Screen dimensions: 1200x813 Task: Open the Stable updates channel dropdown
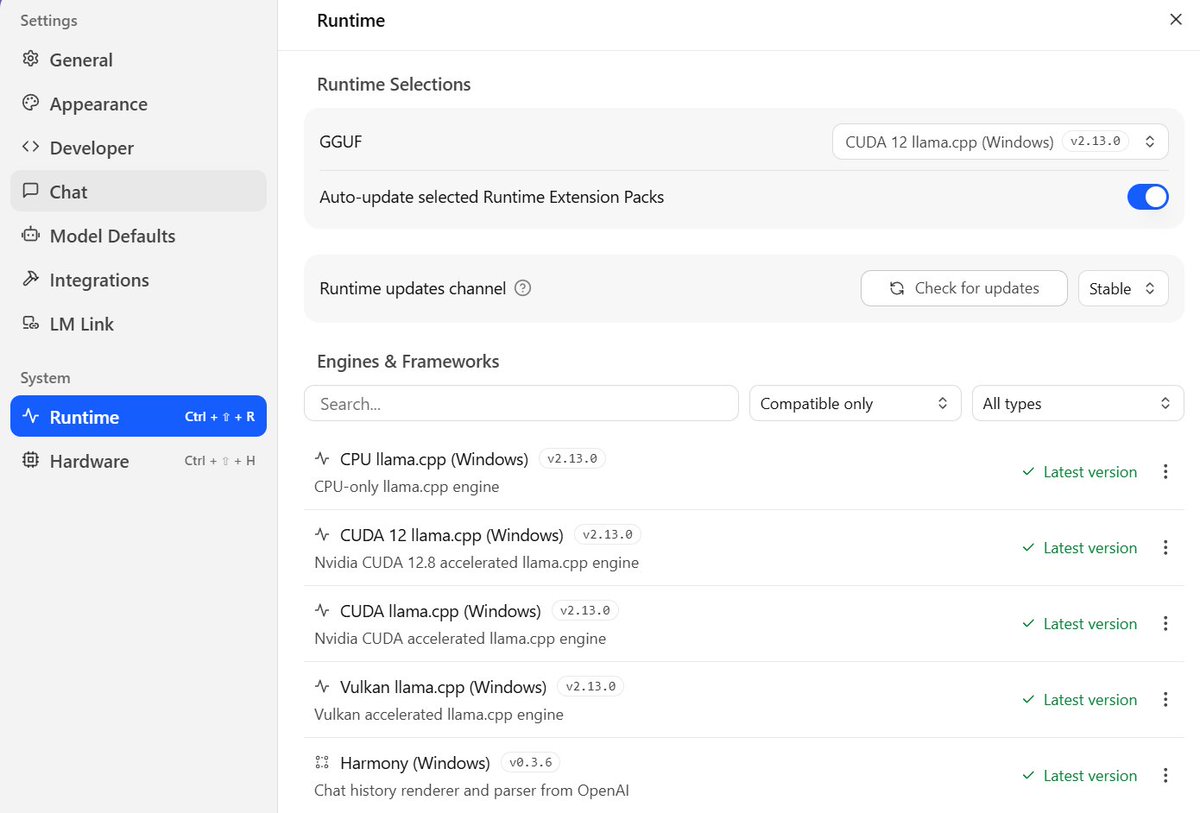[1123, 288]
